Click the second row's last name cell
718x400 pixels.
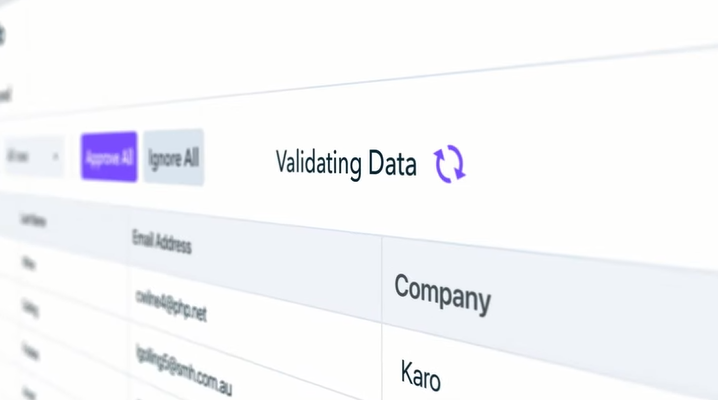tap(30, 308)
